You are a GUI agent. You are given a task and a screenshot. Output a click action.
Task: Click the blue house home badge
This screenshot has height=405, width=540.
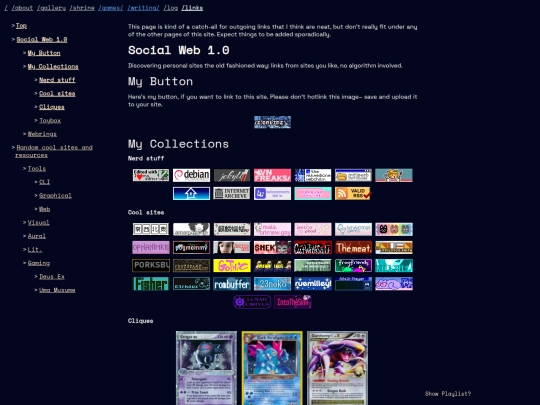(x=191, y=194)
